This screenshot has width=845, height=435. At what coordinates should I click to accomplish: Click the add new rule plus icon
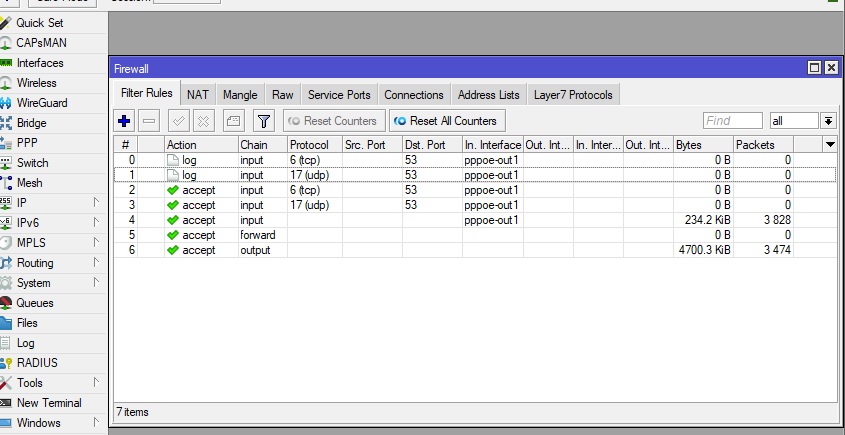coord(124,121)
